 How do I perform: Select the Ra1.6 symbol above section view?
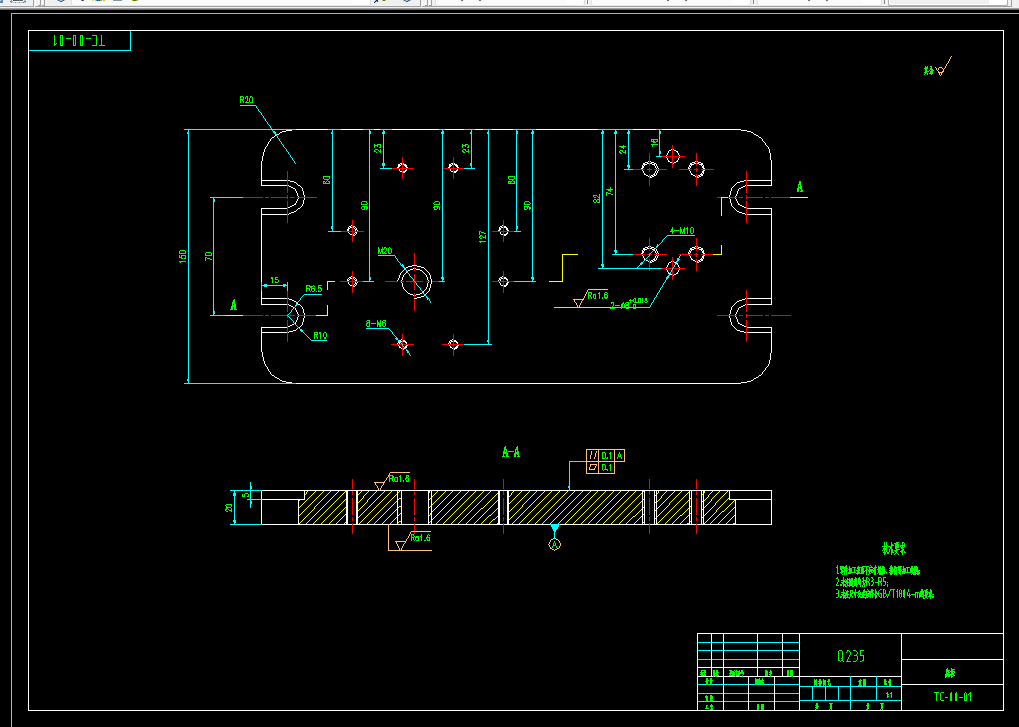pyautogui.click(x=393, y=481)
